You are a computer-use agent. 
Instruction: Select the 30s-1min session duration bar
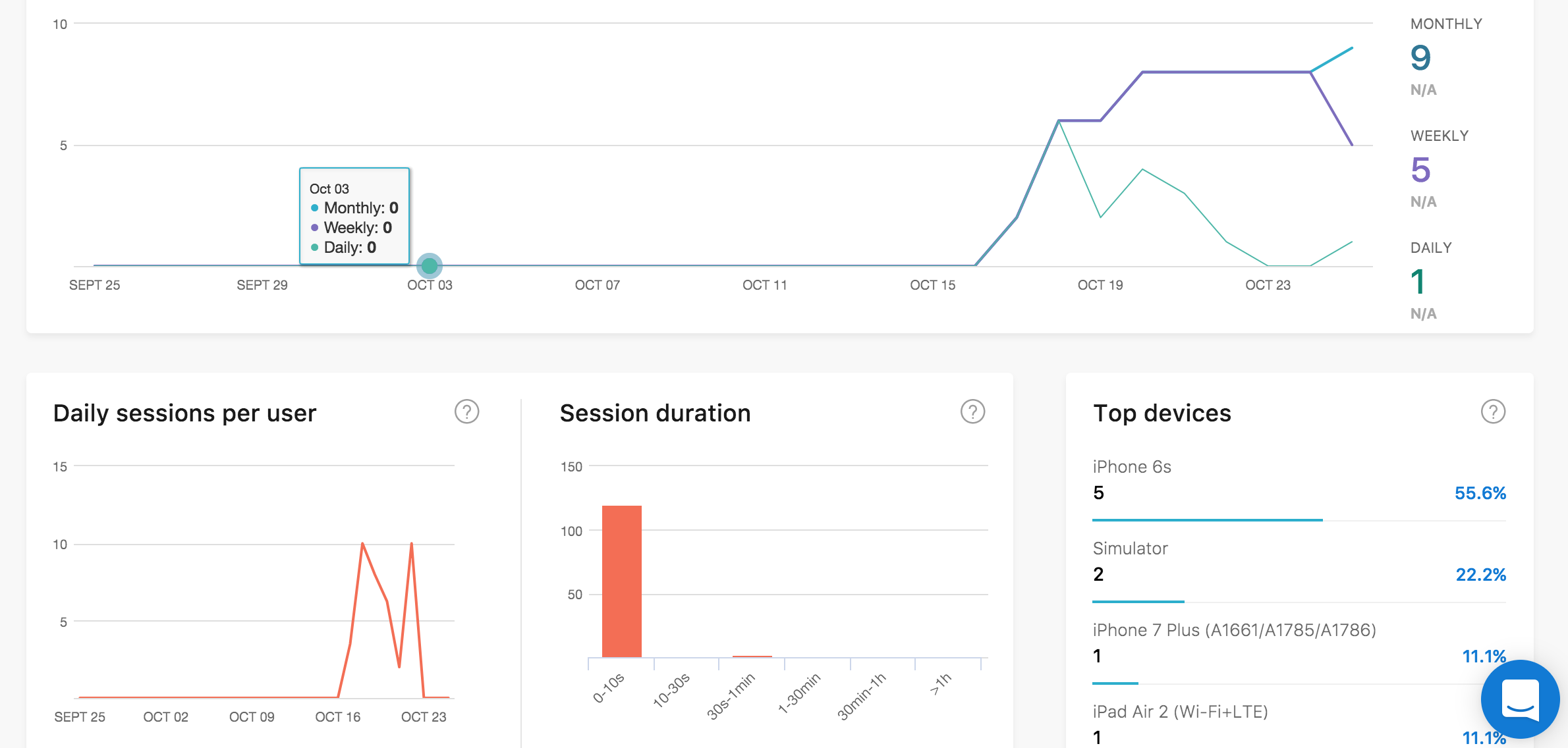click(752, 656)
